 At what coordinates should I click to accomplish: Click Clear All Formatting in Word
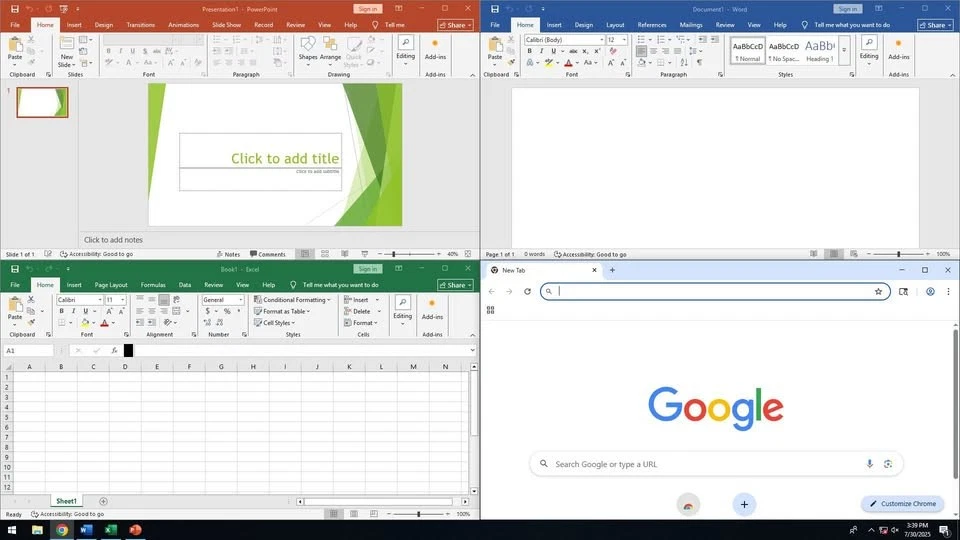coord(613,51)
